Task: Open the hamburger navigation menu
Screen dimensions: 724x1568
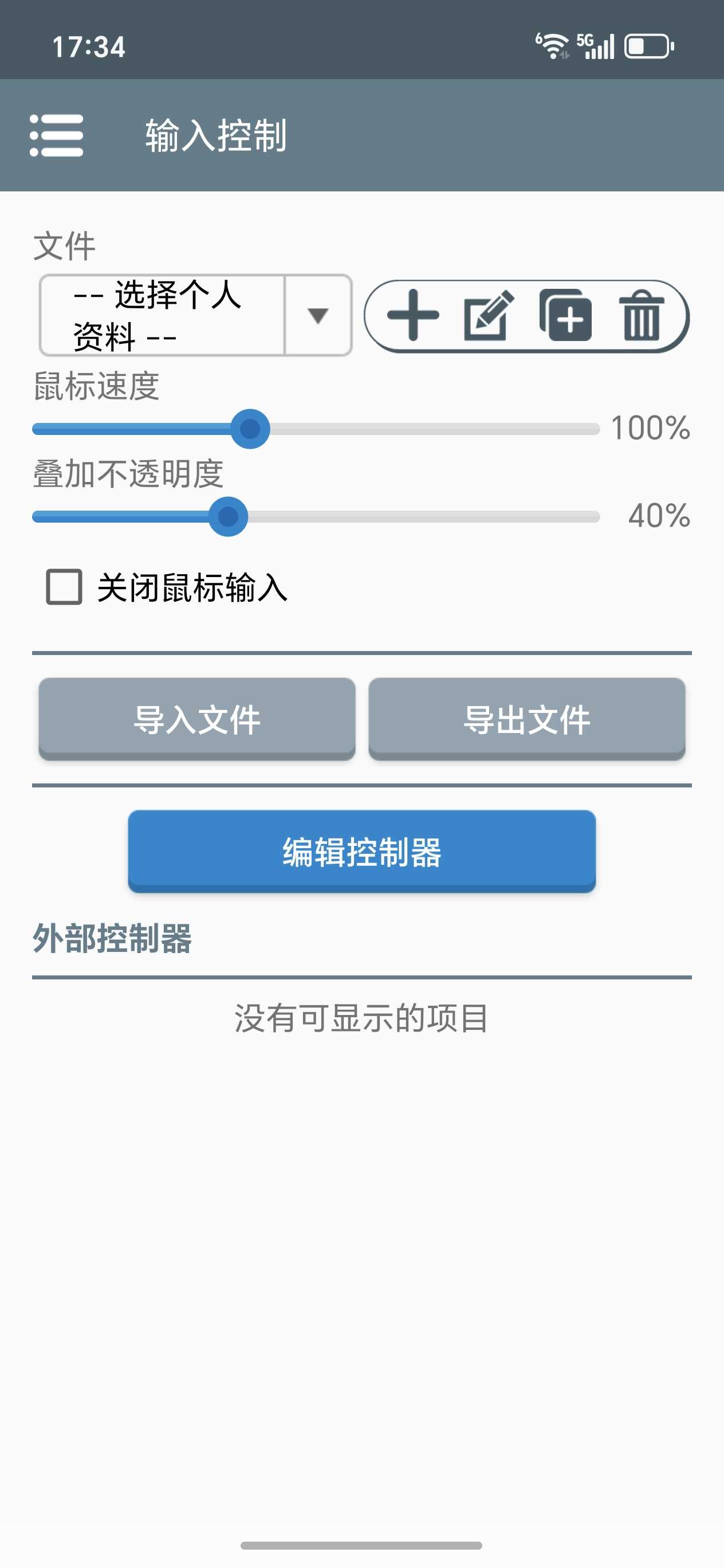Action: 57,135
